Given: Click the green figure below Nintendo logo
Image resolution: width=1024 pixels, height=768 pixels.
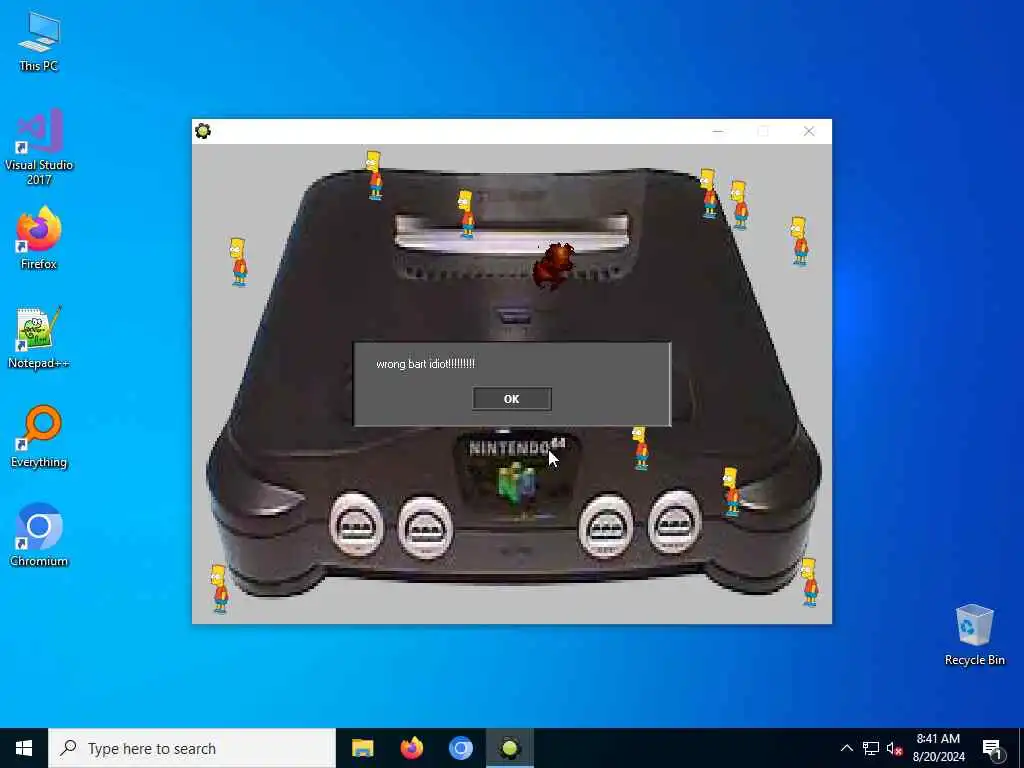Looking at the screenshot, I should click(x=517, y=485).
